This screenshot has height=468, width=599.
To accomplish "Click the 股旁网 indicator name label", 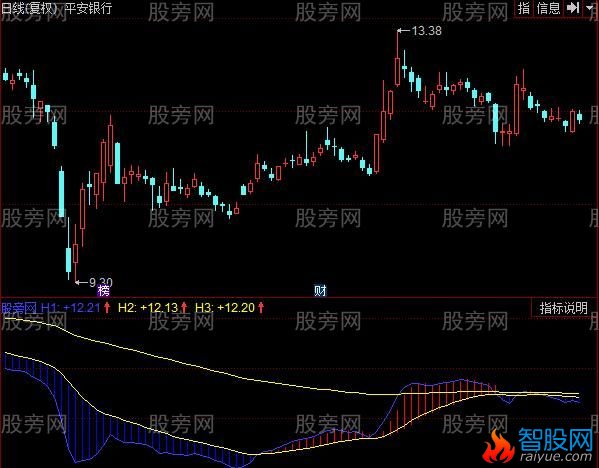I will [19, 308].
